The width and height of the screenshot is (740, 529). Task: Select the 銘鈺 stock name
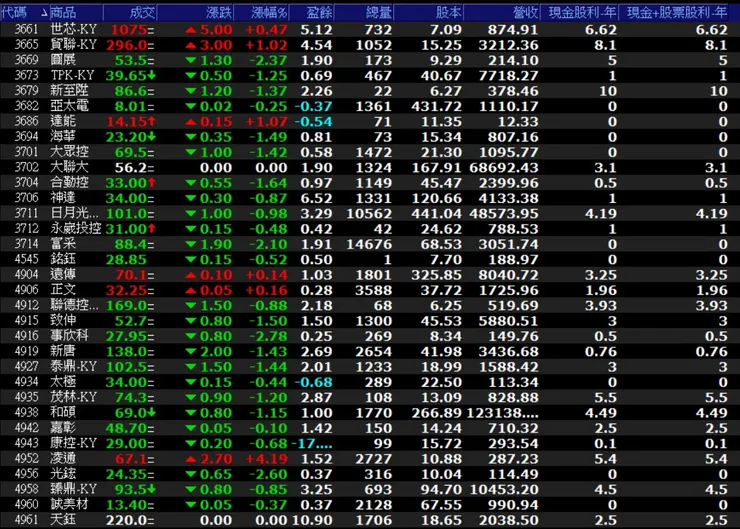(63, 259)
